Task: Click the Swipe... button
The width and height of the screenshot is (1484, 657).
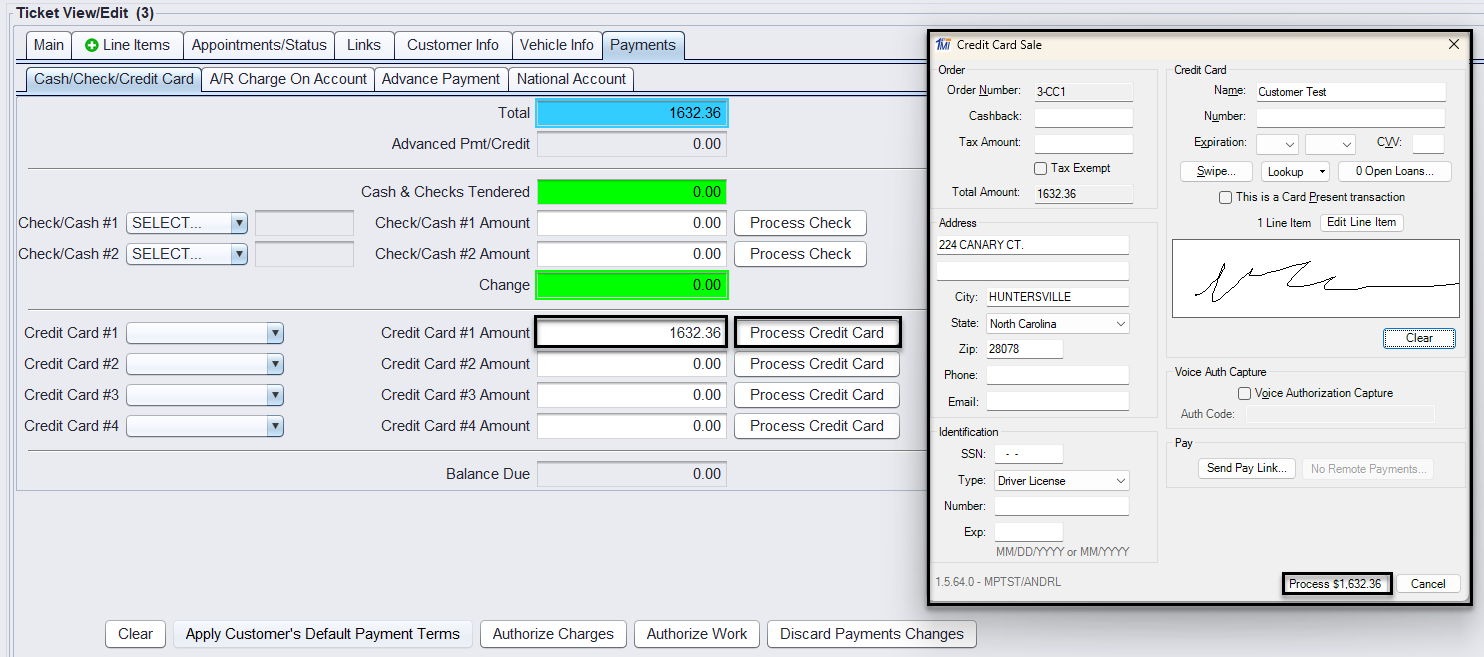Action: click(1216, 172)
